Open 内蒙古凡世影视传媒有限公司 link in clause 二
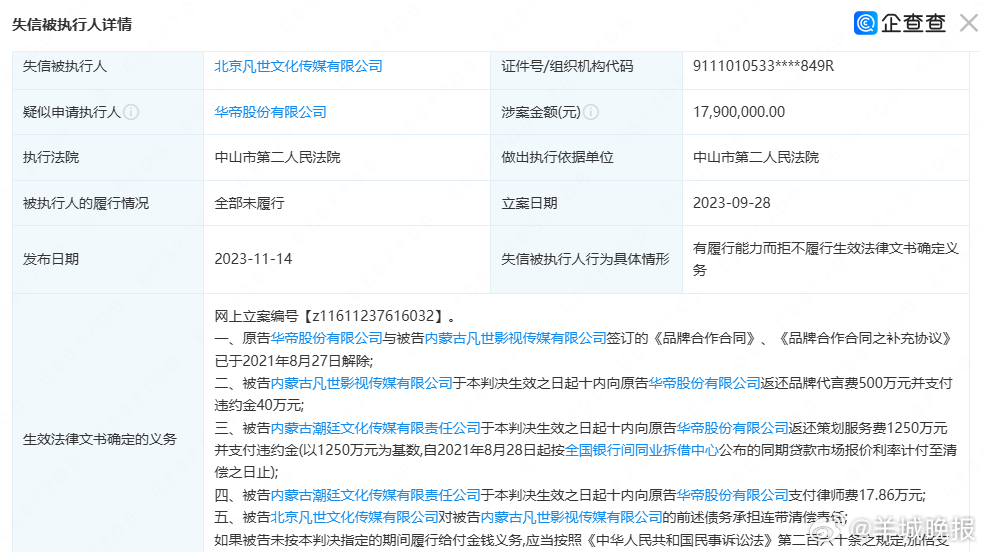985x552 pixels. tap(361, 382)
